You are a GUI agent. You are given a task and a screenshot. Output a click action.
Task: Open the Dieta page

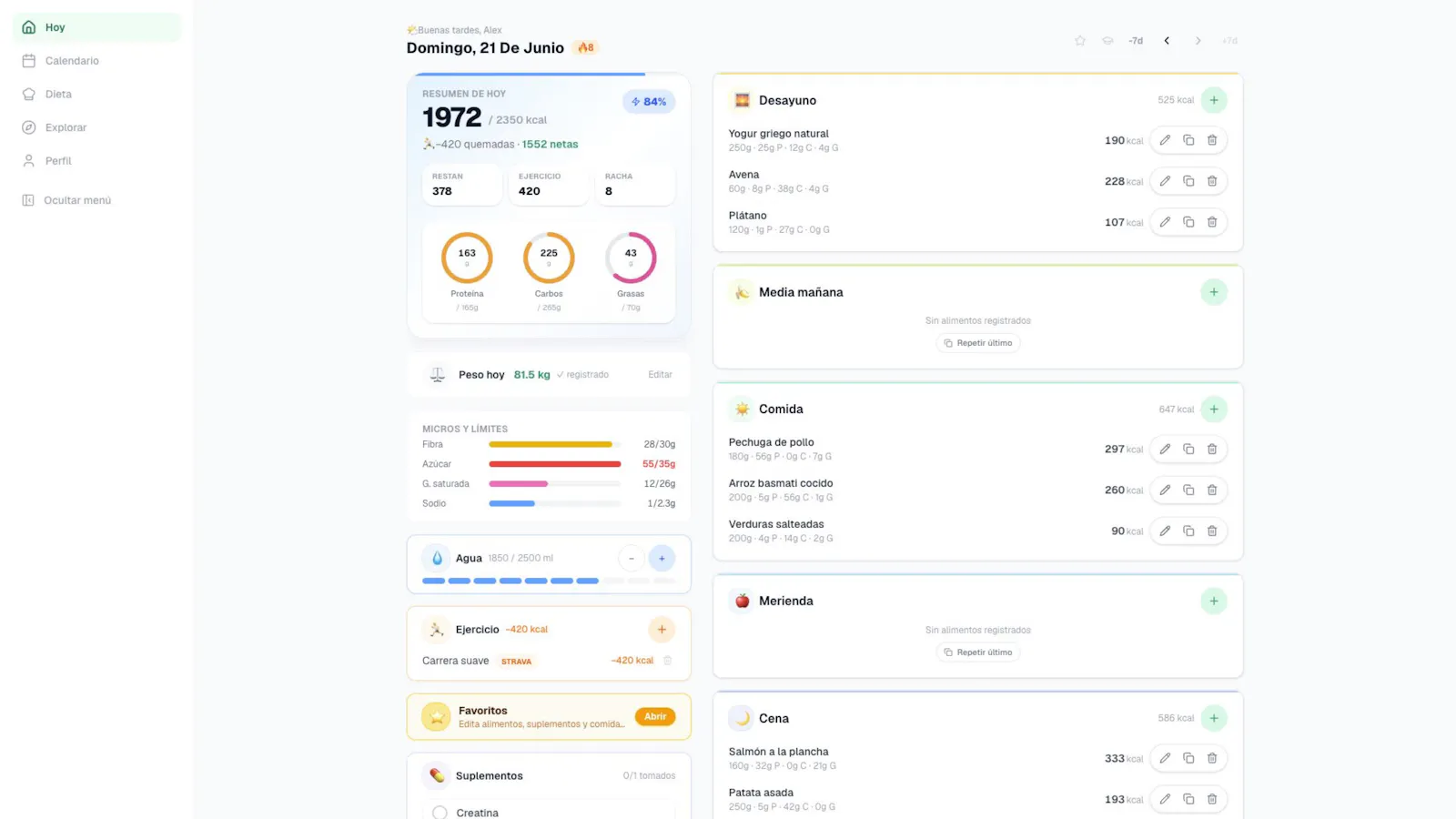pos(96,95)
